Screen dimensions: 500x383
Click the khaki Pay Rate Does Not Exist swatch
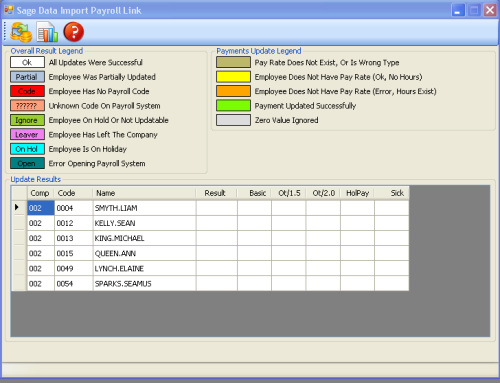coord(233,62)
